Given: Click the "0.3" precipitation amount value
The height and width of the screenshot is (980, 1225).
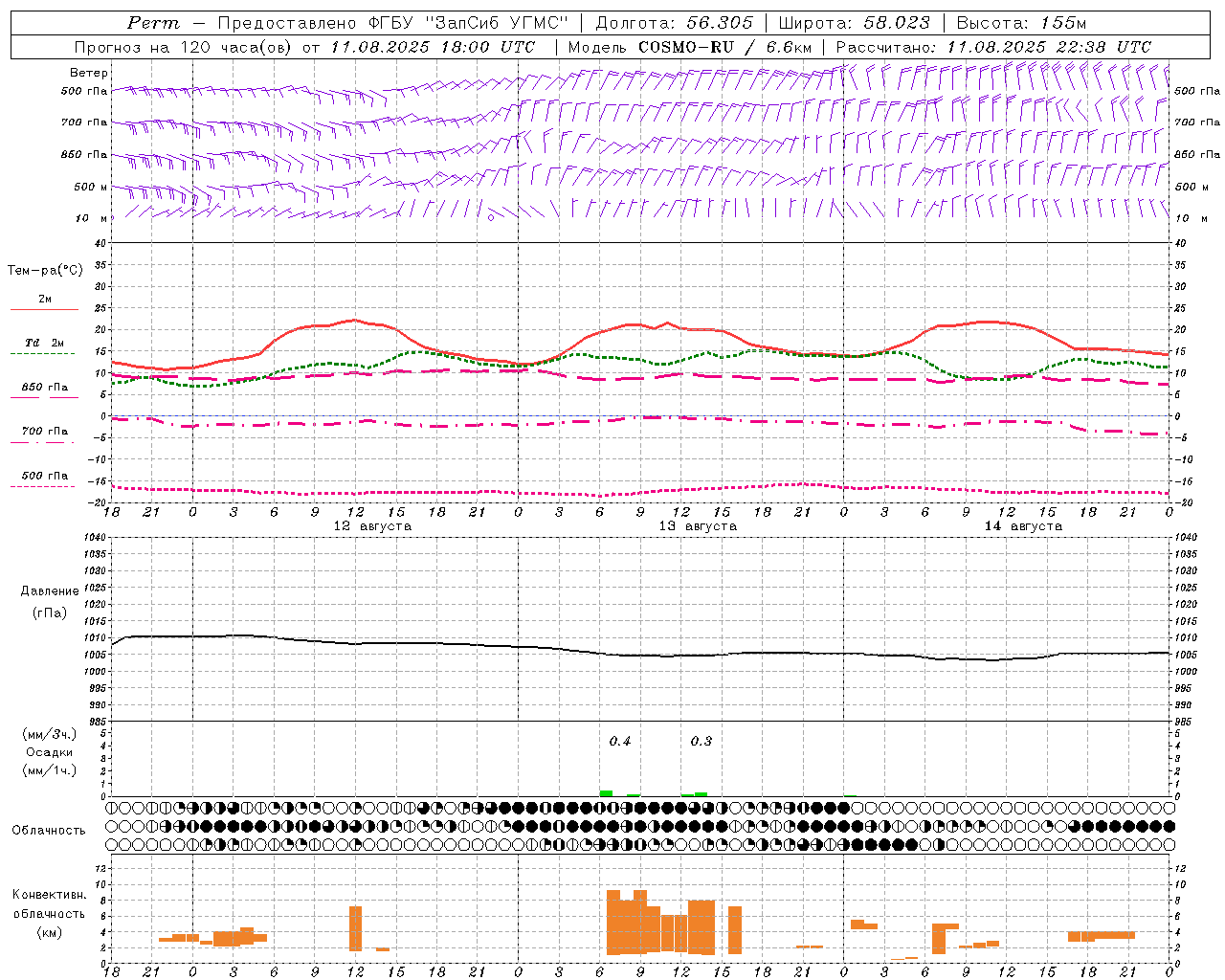Looking at the screenshot, I should tap(702, 742).
